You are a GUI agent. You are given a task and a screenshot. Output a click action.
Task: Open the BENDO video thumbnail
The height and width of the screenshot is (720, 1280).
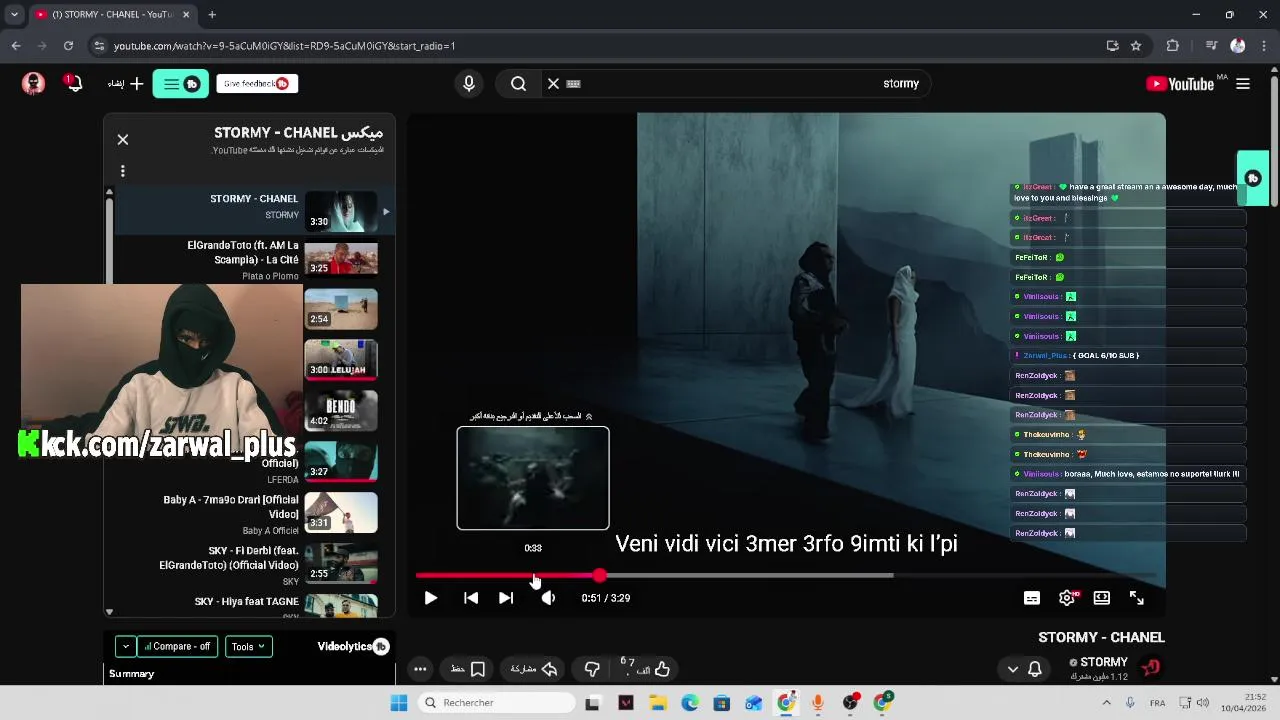pyautogui.click(x=341, y=410)
